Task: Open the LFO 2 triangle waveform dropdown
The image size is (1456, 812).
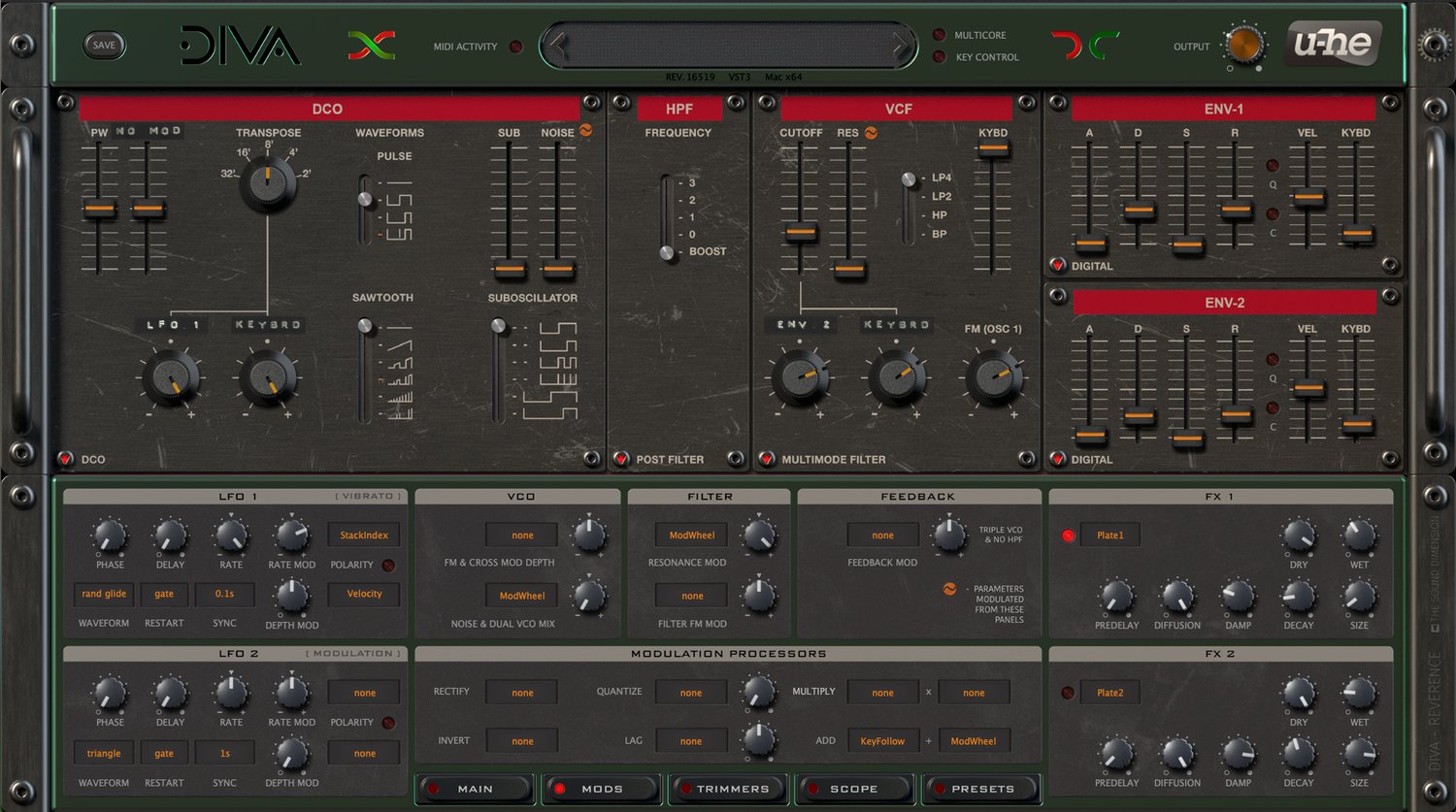Action: click(x=104, y=753)
